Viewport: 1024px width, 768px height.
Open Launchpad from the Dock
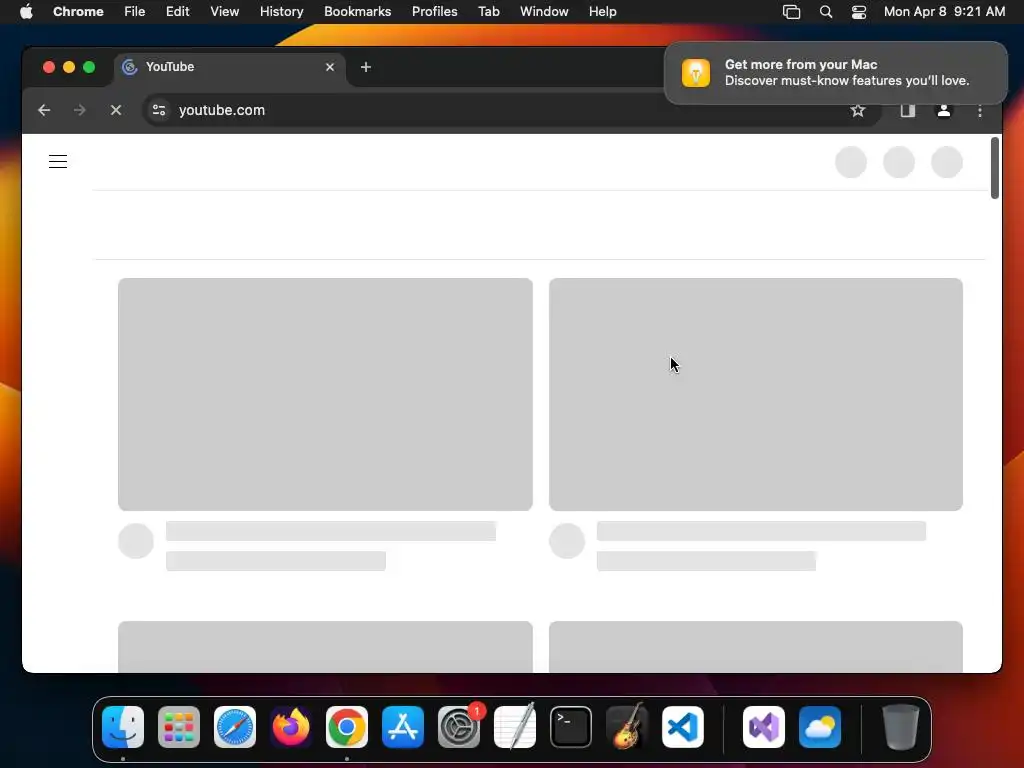point(179,727)
